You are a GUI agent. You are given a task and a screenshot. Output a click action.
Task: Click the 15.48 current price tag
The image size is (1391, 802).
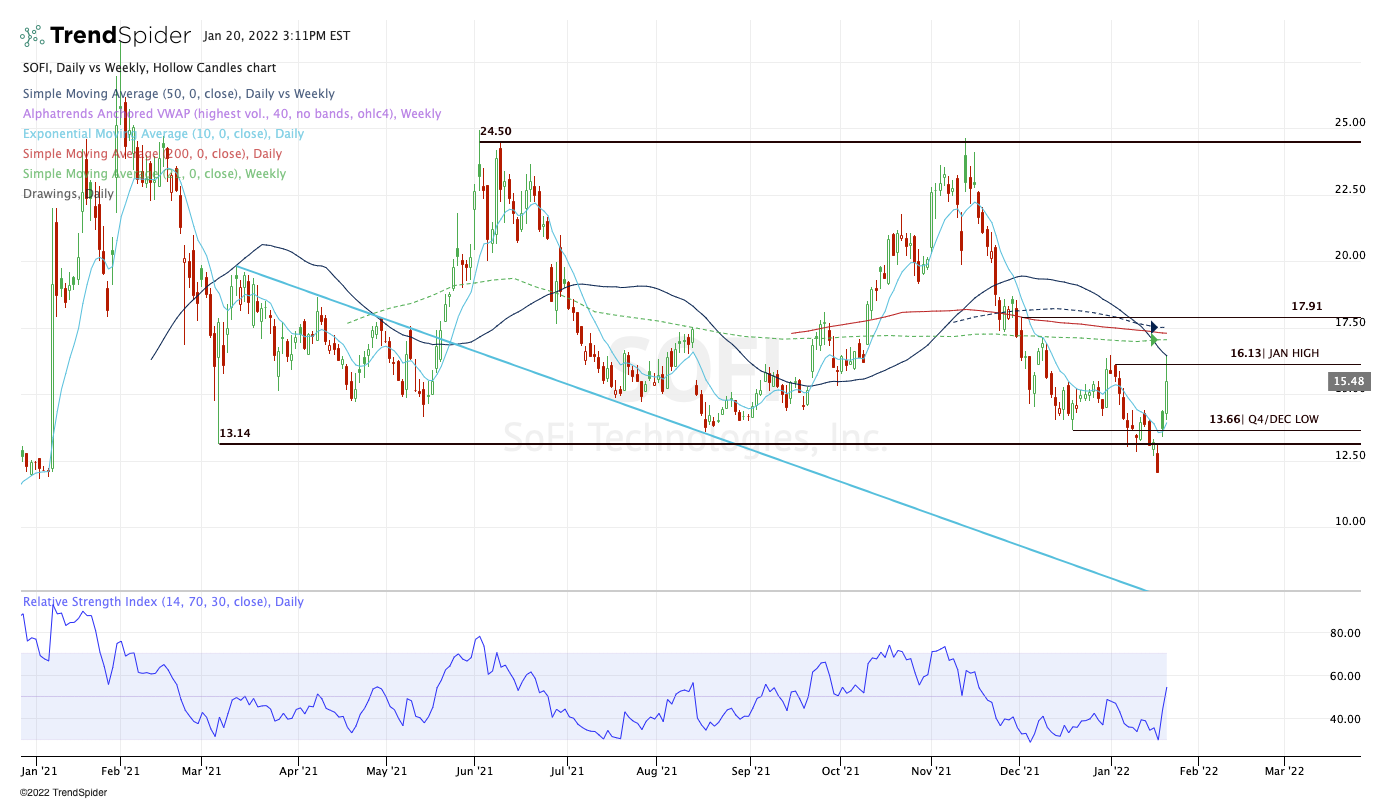coord(1349,381)
